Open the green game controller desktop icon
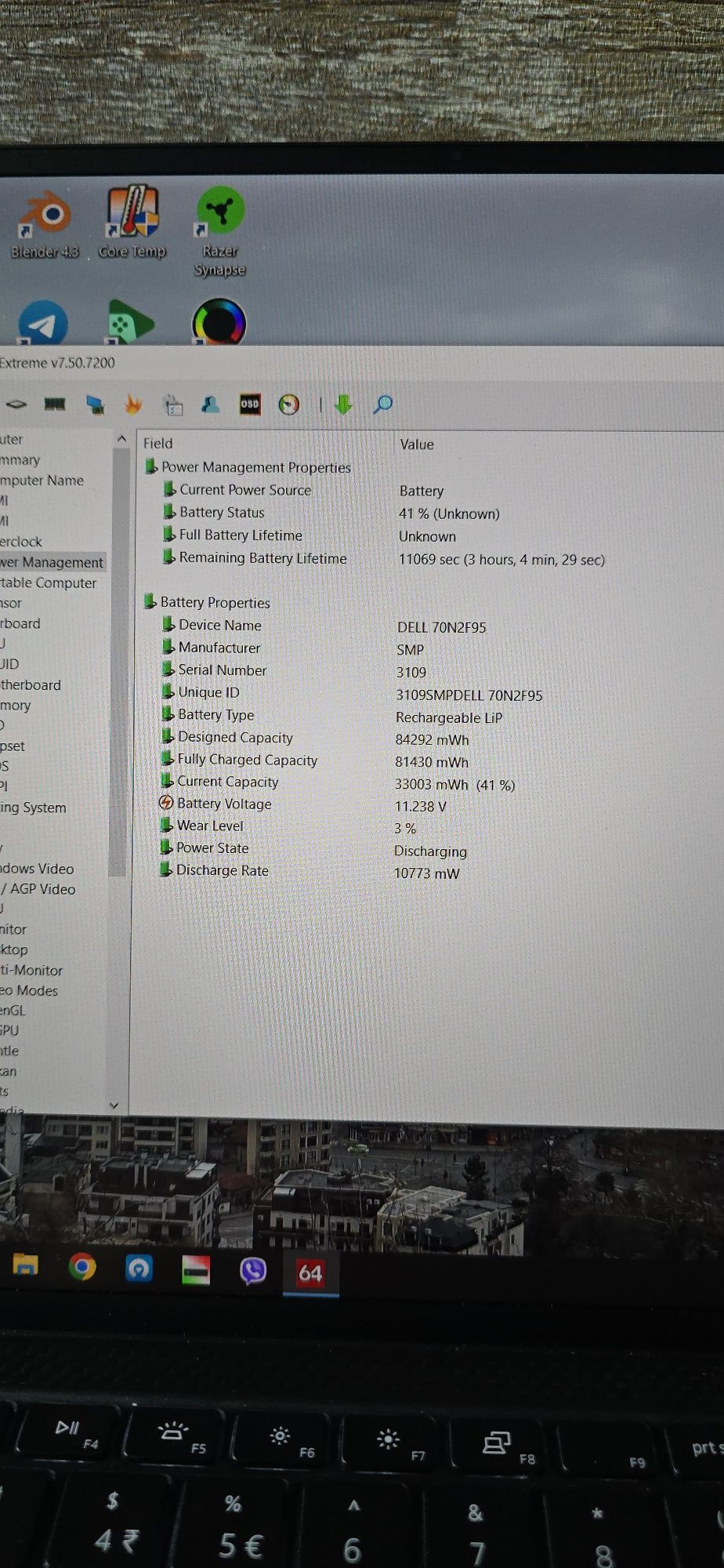The width and height of the screenshot is (724, 1568). click(131, 322)
